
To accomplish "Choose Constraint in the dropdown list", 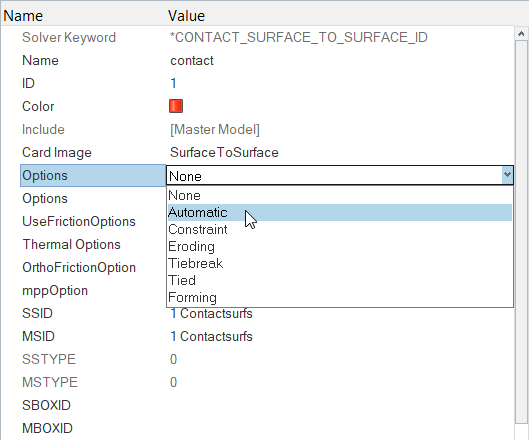I will point(340,229).
